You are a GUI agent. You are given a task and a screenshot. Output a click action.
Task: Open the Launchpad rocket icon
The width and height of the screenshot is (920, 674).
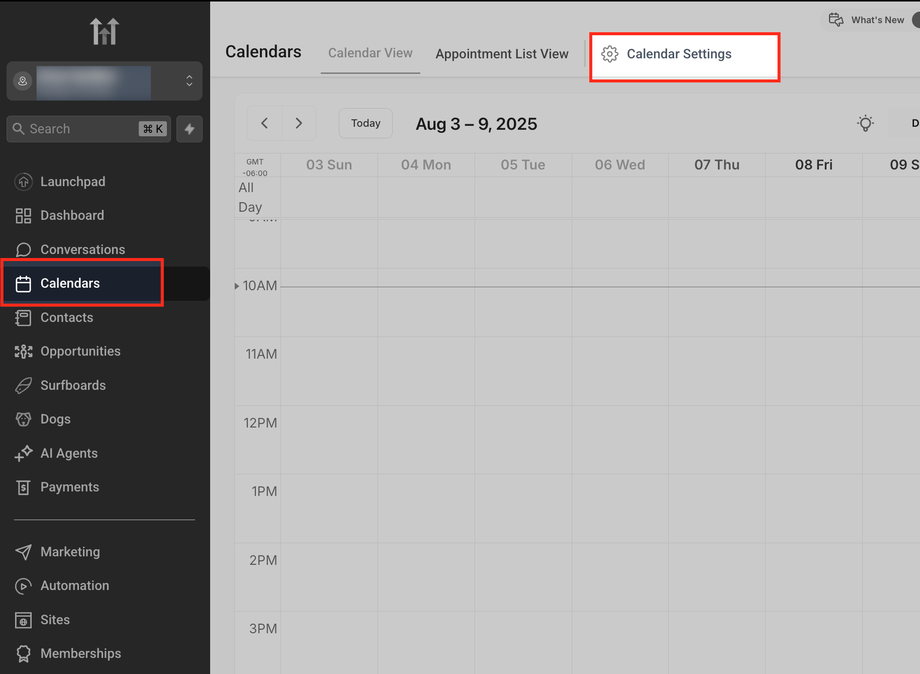23,182
